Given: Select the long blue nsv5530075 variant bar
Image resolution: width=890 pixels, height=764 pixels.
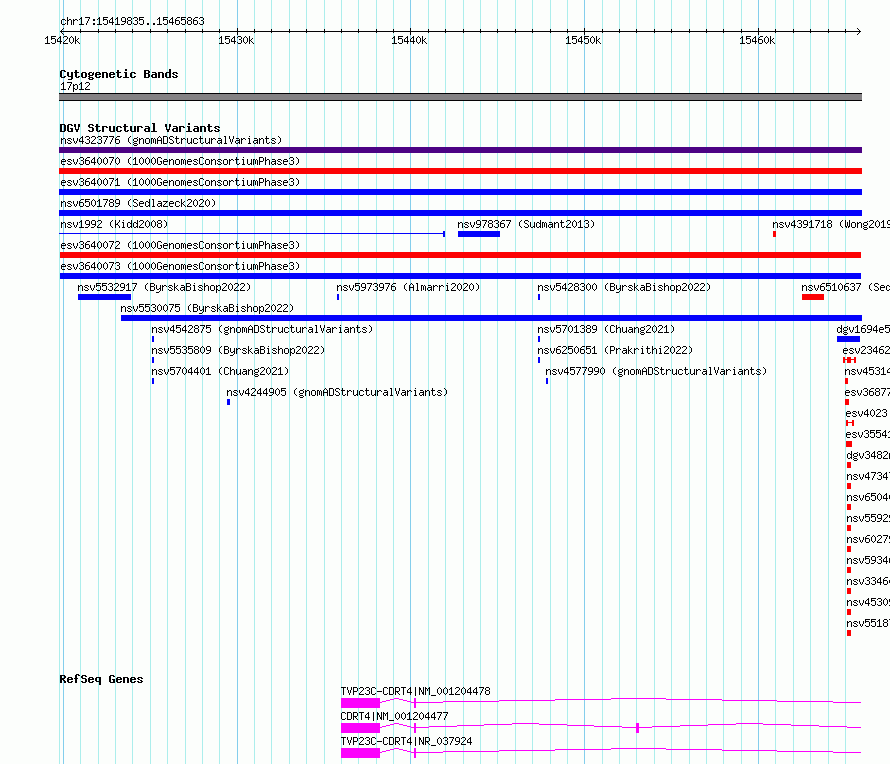Looking at the screenshot, I should pyautogui.click(x=492, y=318).
